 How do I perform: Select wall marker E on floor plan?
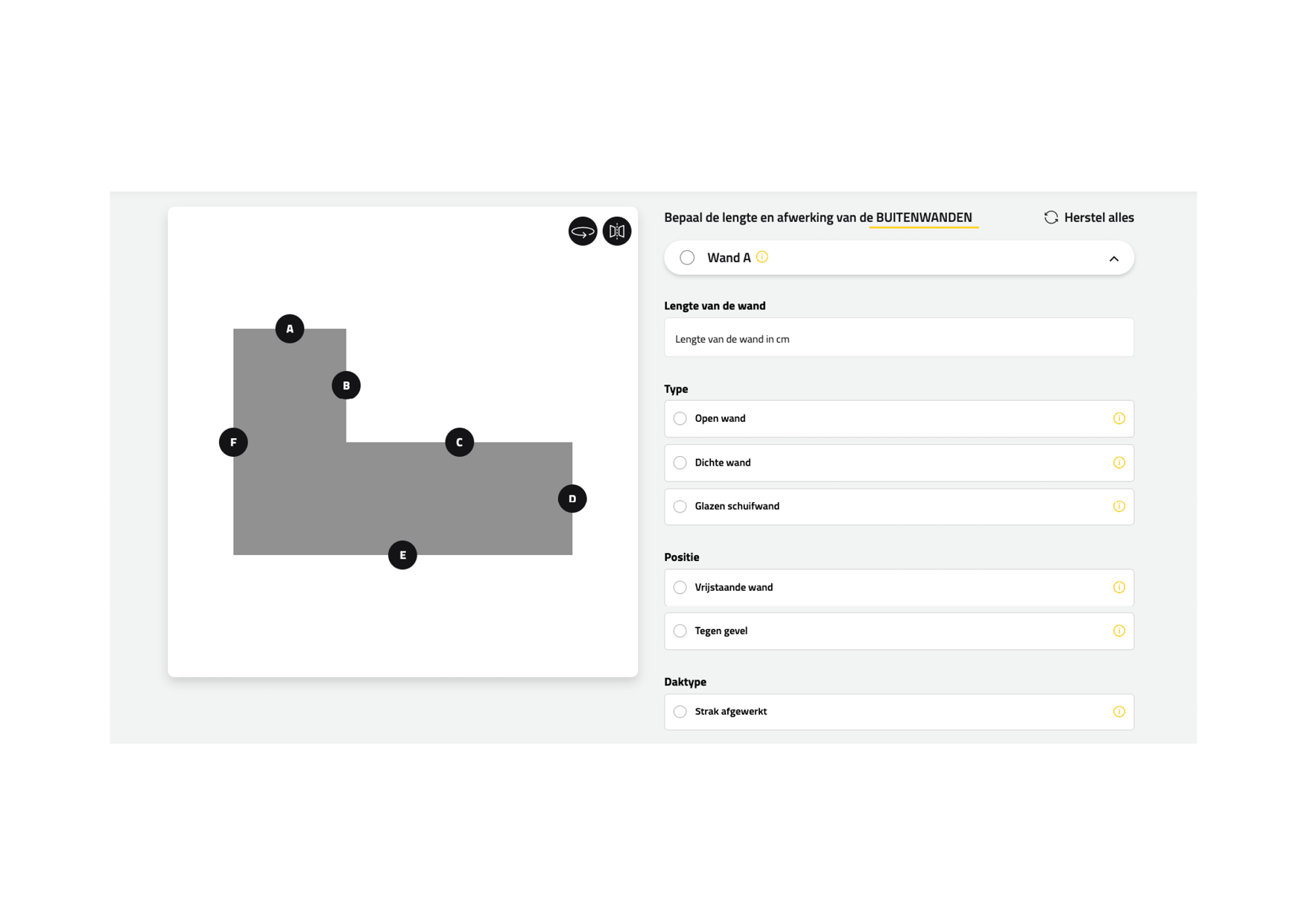(x=402, y=555)
